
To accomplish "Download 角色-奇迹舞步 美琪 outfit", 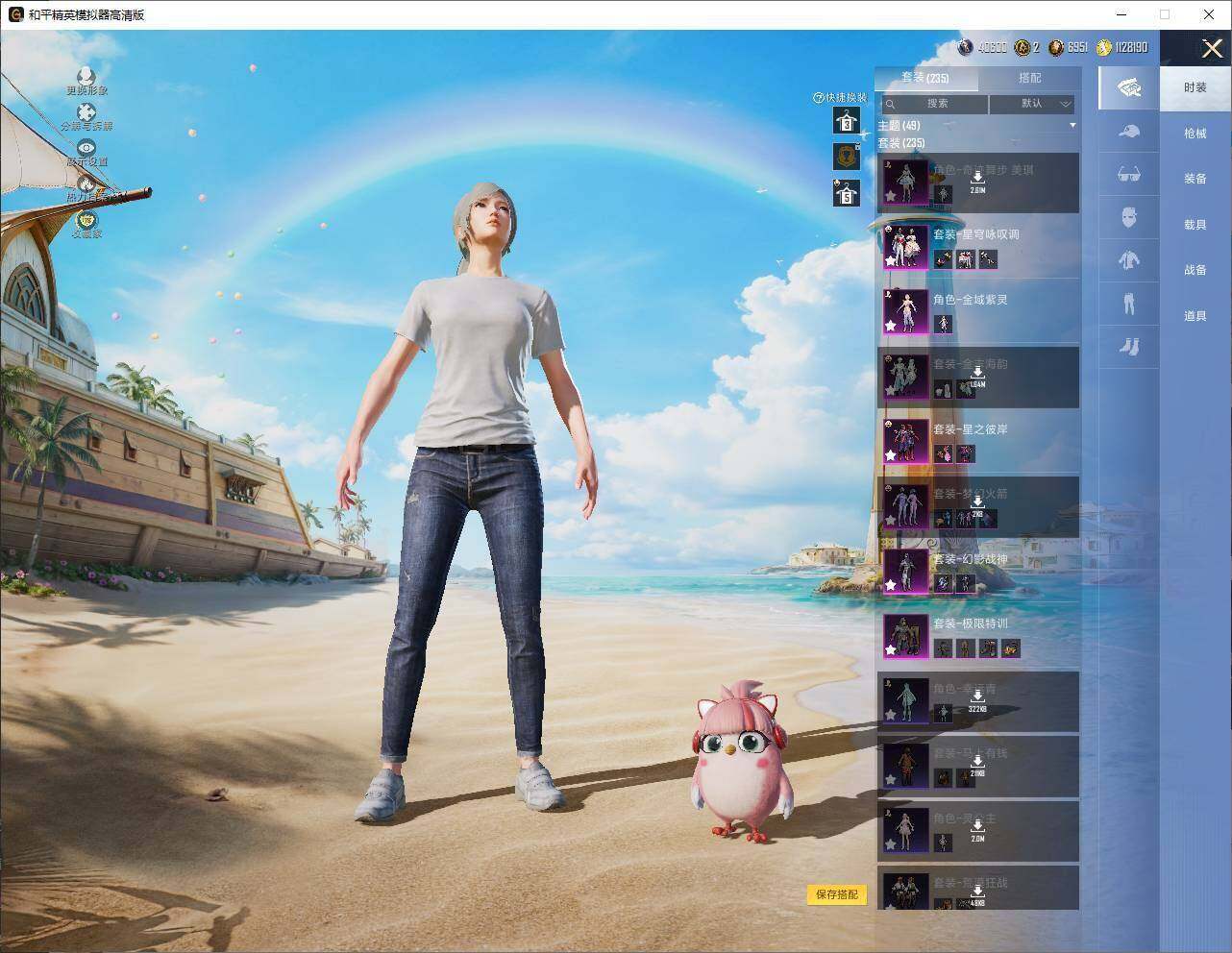I will tap(977, 183).
